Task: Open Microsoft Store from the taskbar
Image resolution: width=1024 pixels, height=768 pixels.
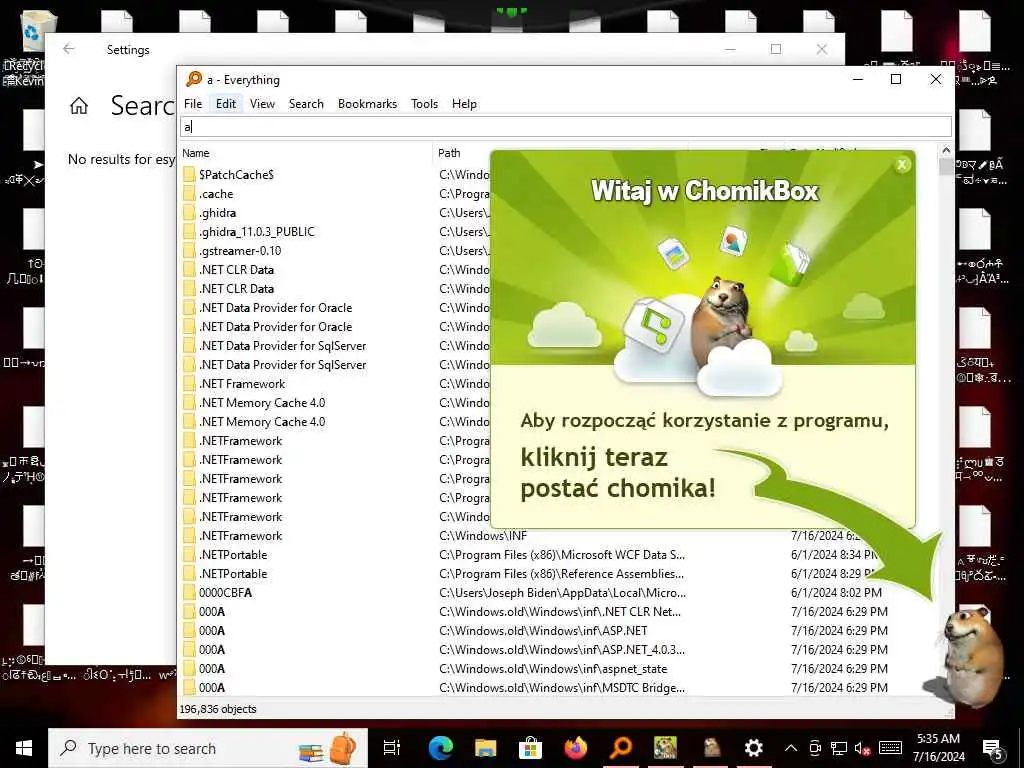Action: pos(530,748)
